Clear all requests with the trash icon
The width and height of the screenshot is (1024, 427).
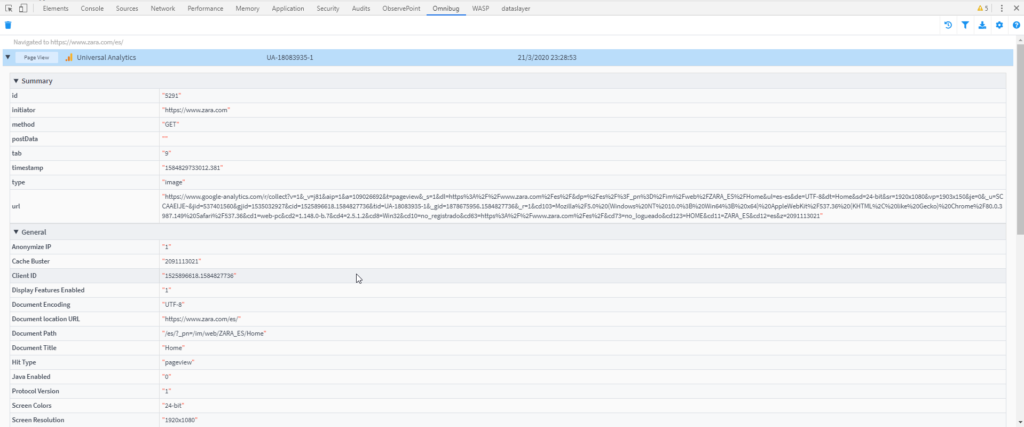point(8,25)
